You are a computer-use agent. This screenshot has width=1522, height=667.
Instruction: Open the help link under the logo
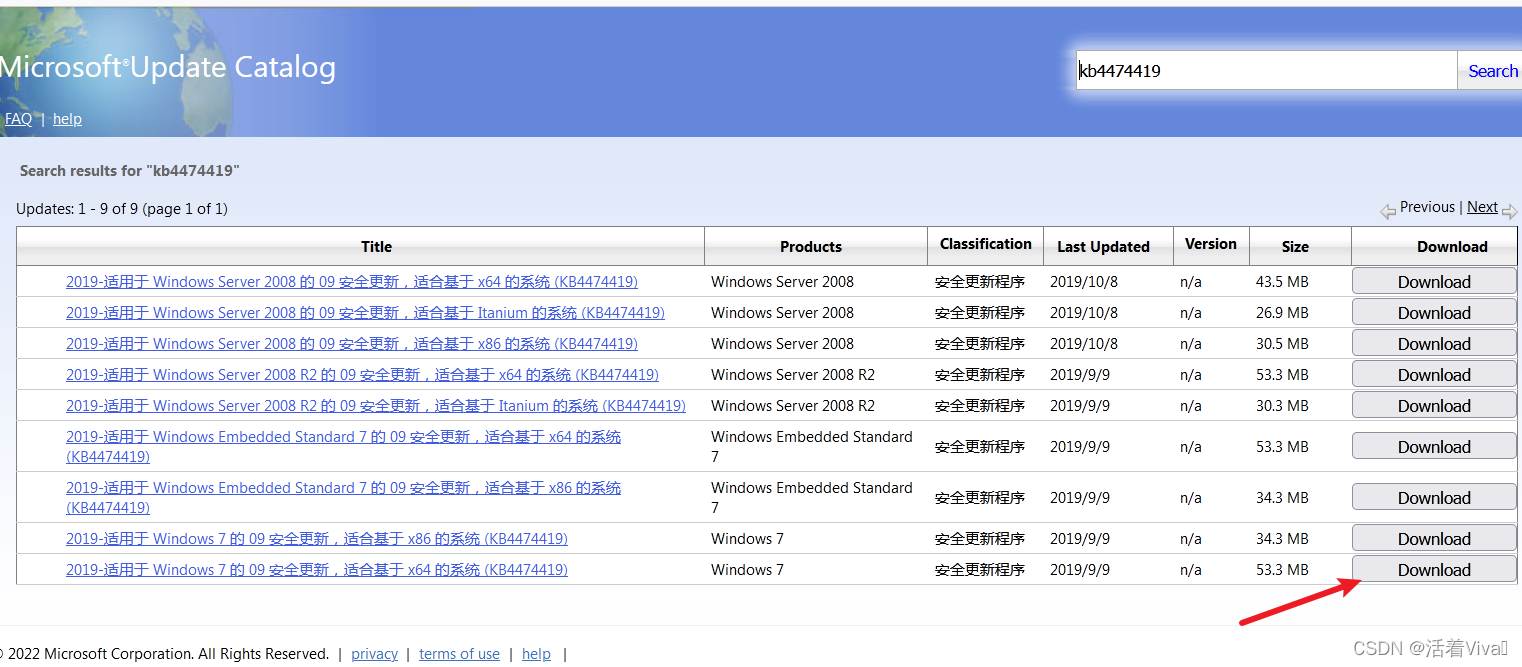[67, 119]
